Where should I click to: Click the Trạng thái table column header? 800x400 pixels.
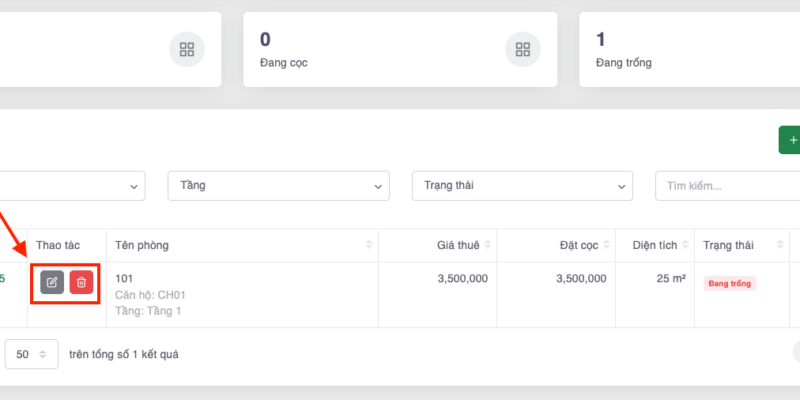(728, 245)
